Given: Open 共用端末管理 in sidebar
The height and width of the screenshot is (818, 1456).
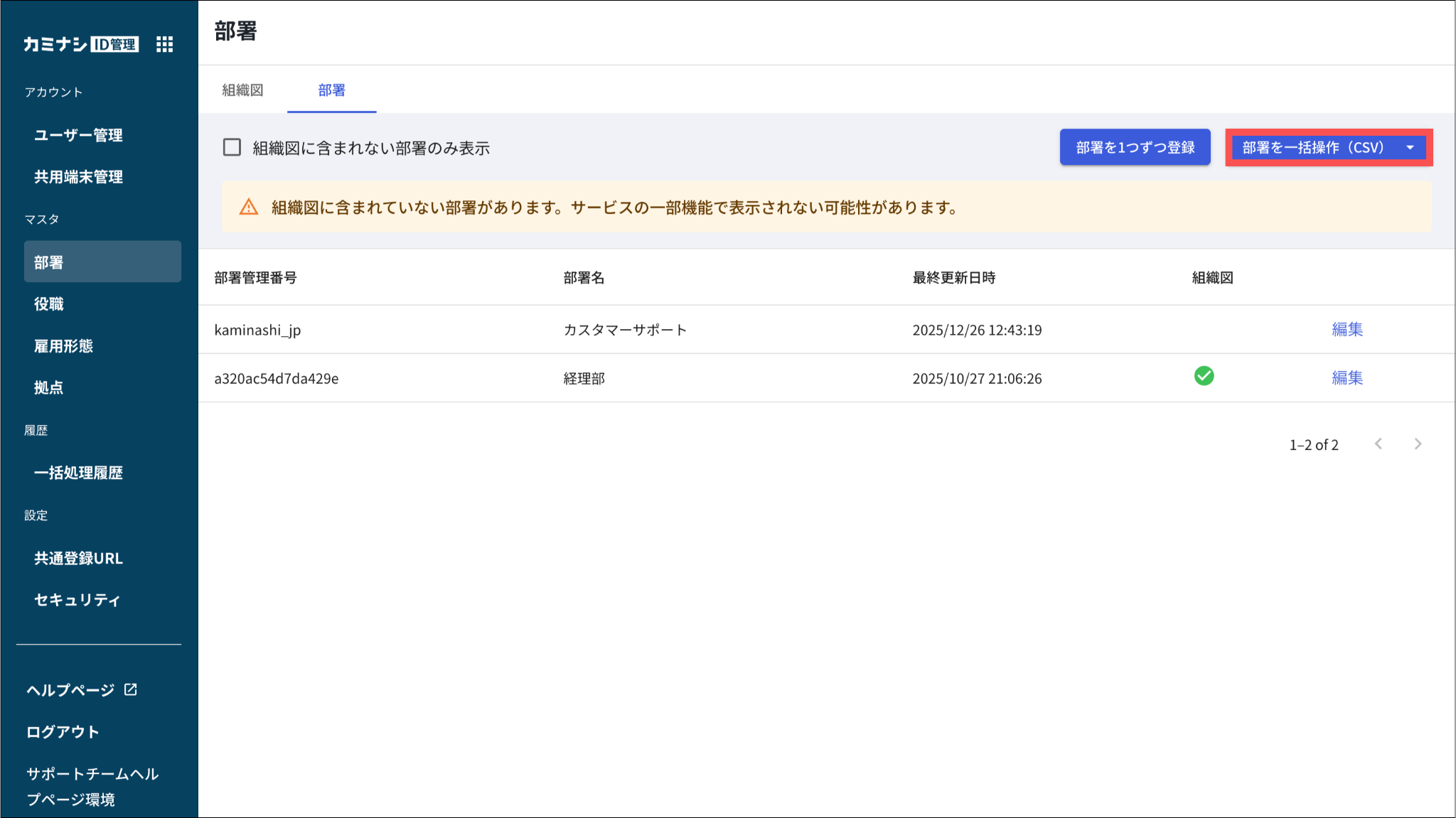Looking at the screenshot, I should coord(78,177).
